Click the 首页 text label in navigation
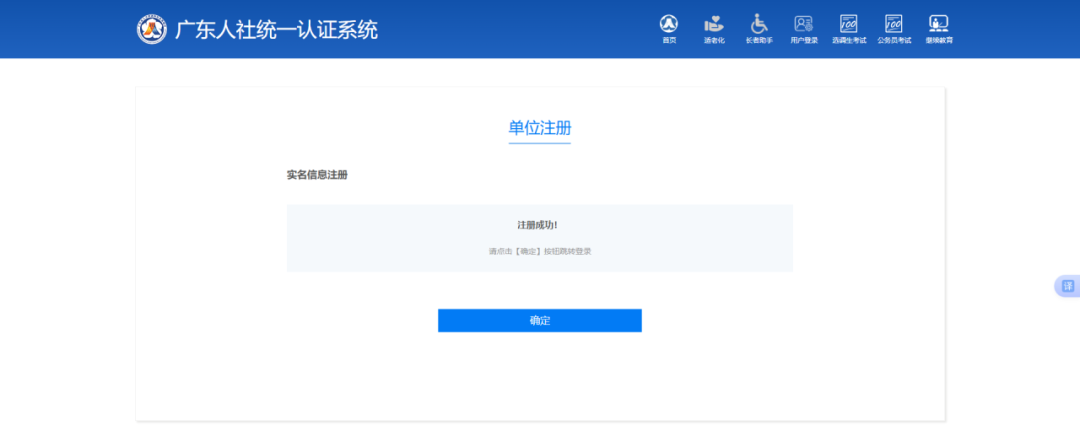Image resolution: width=1080 pixels, height=431 pixels. [669, 41]
